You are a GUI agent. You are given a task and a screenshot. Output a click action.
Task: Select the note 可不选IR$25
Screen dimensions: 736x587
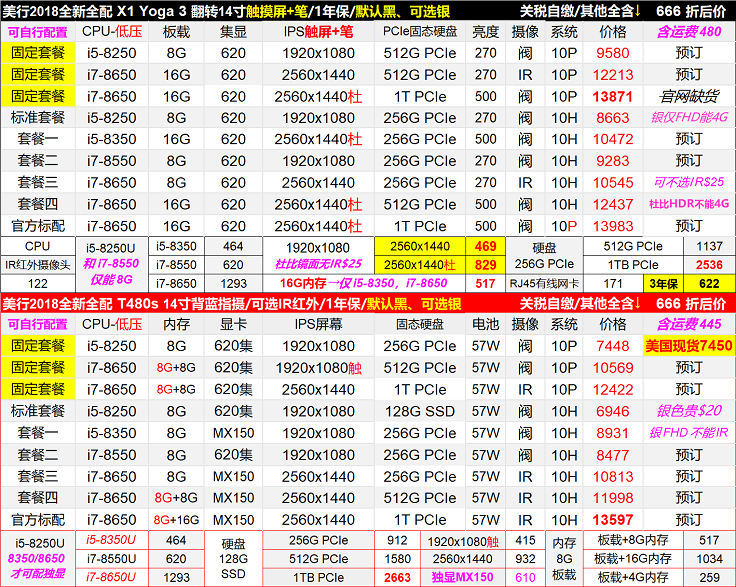(689, 182)
